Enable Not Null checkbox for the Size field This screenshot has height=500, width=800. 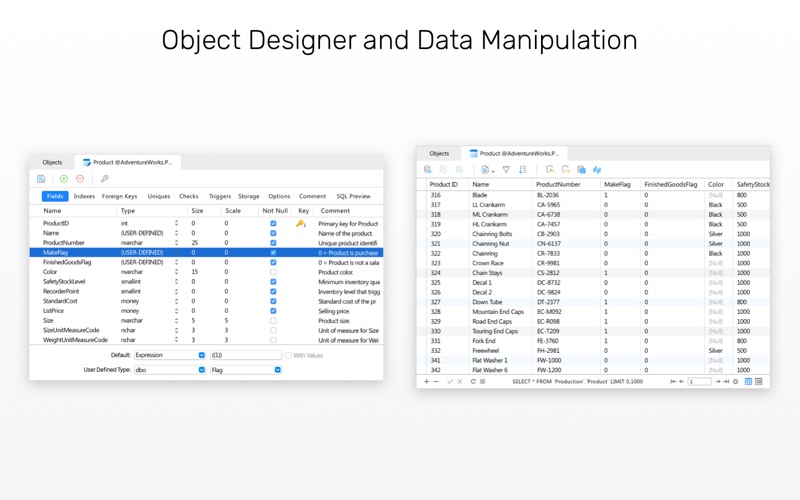point(273,320)
